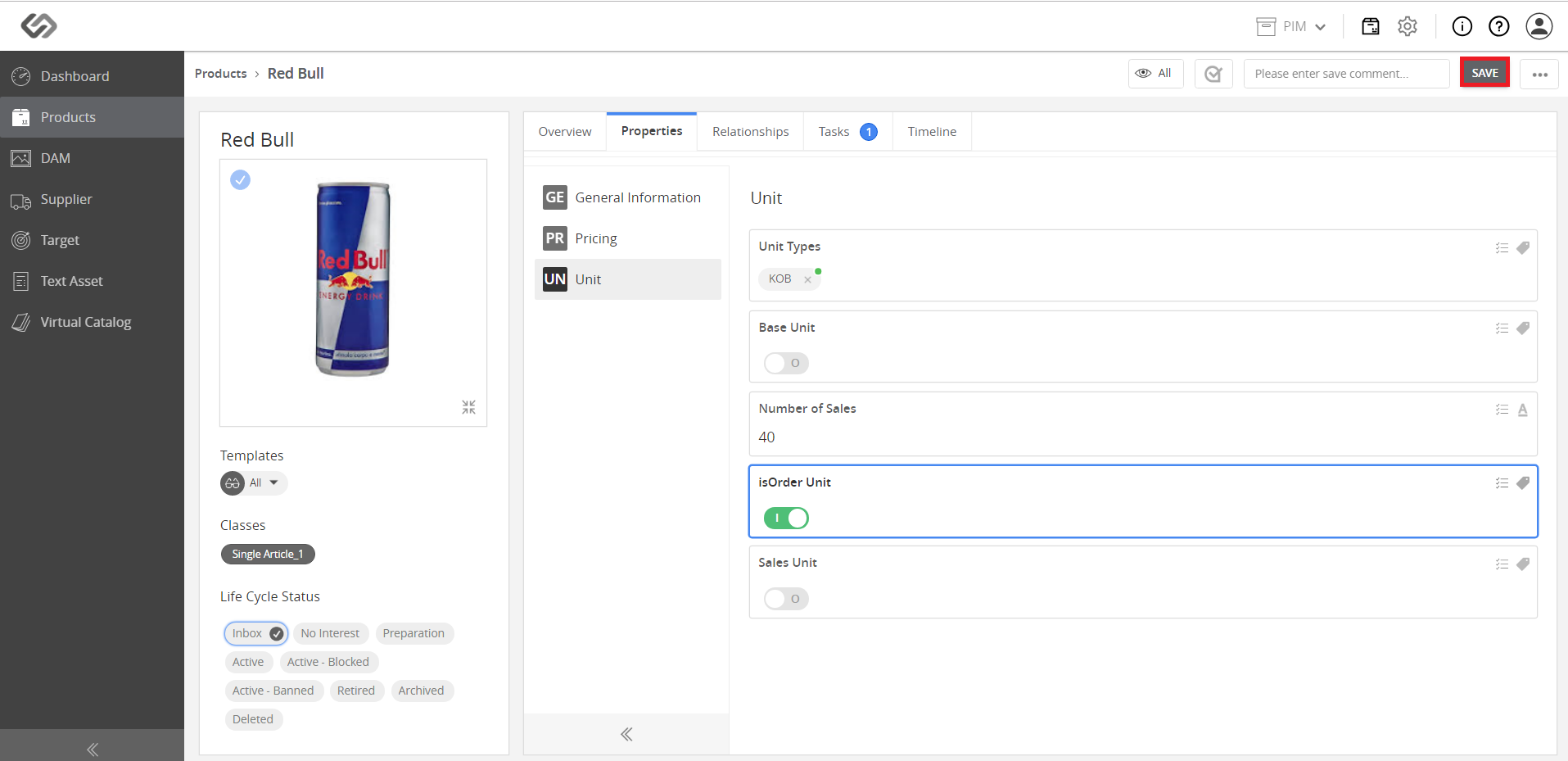Switch to the Overview tab
The image size is (1568, 761).
(x=565, y=132)
